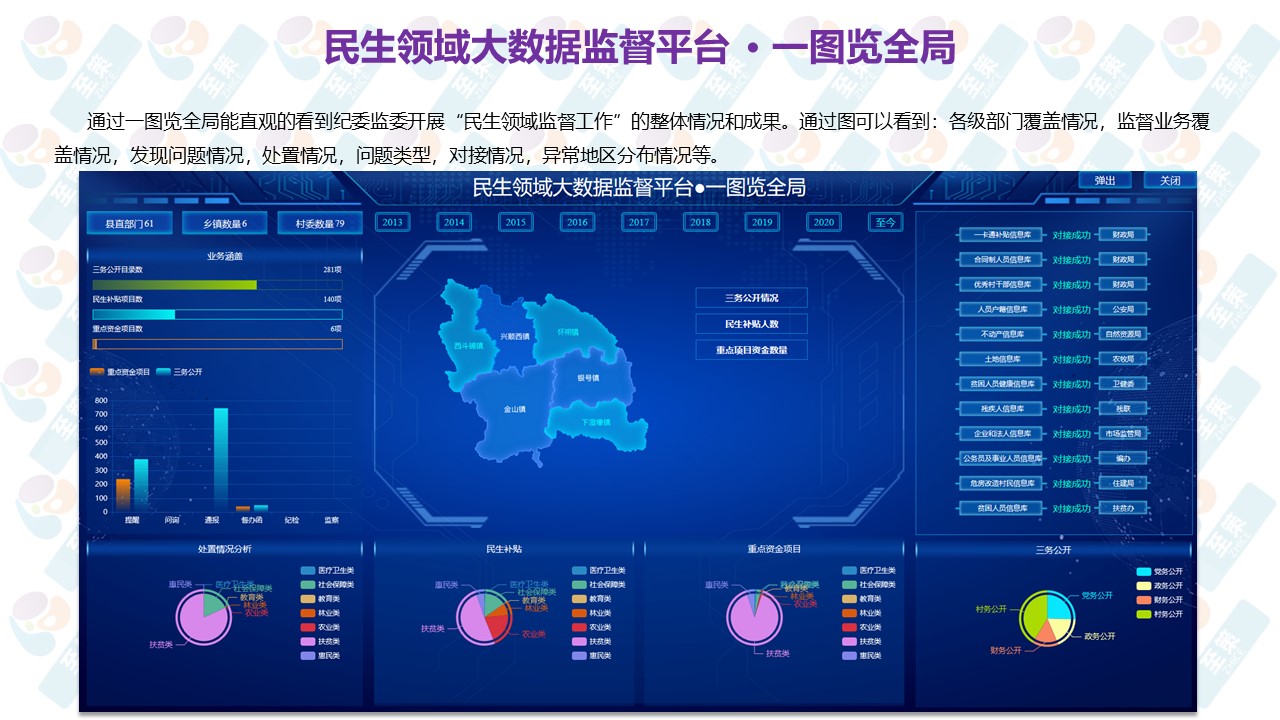Select the 2013 year tab
The width and height of the screenshot is (1280, 720).
click(393, 222)
